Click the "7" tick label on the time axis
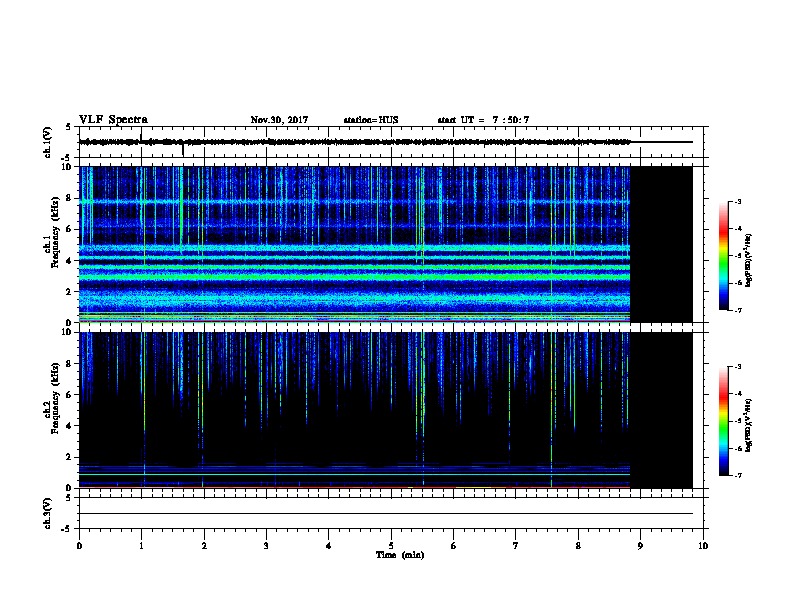Image resolution: width=792 pixels, height=612 pixels. pyautogui.click(x=516, y=546)
